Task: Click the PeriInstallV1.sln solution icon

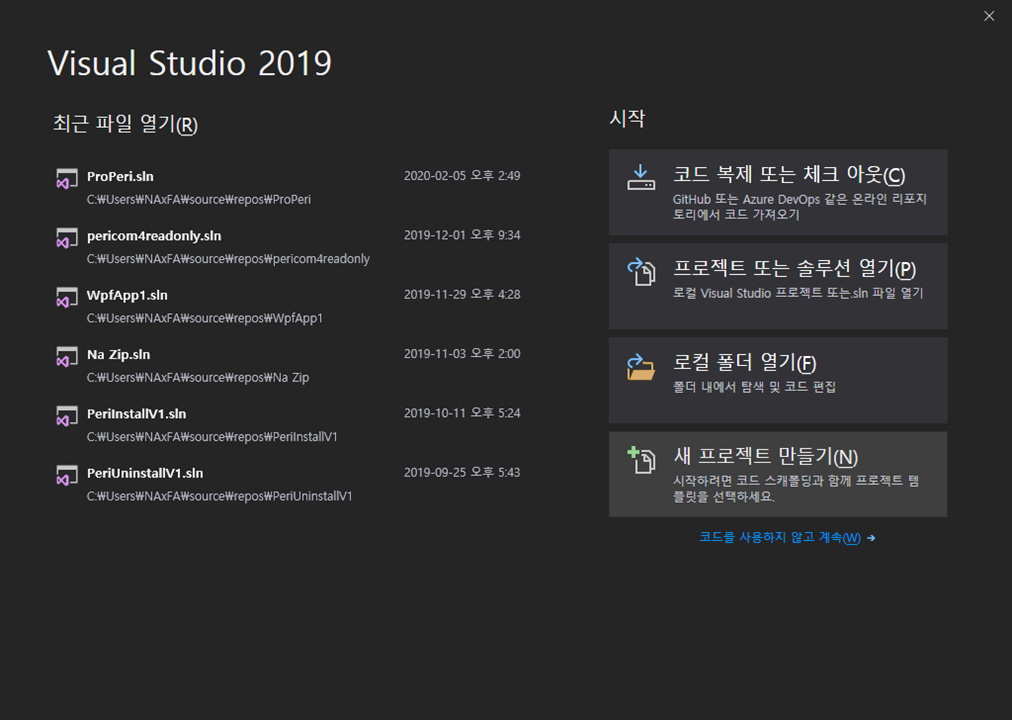Action: tap(66, 416)
